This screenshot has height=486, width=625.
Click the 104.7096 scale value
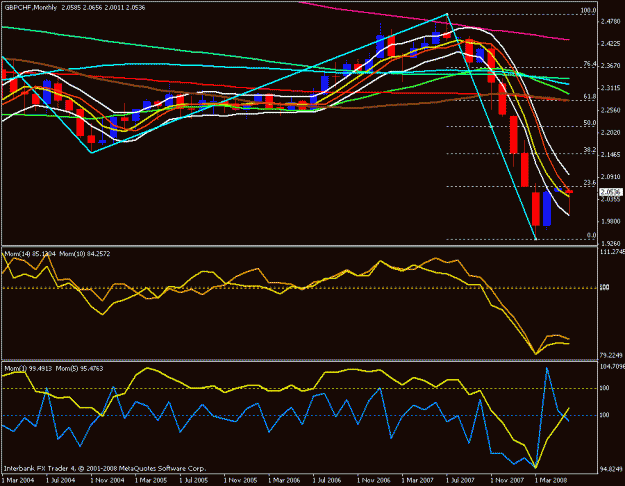(612, 366)
